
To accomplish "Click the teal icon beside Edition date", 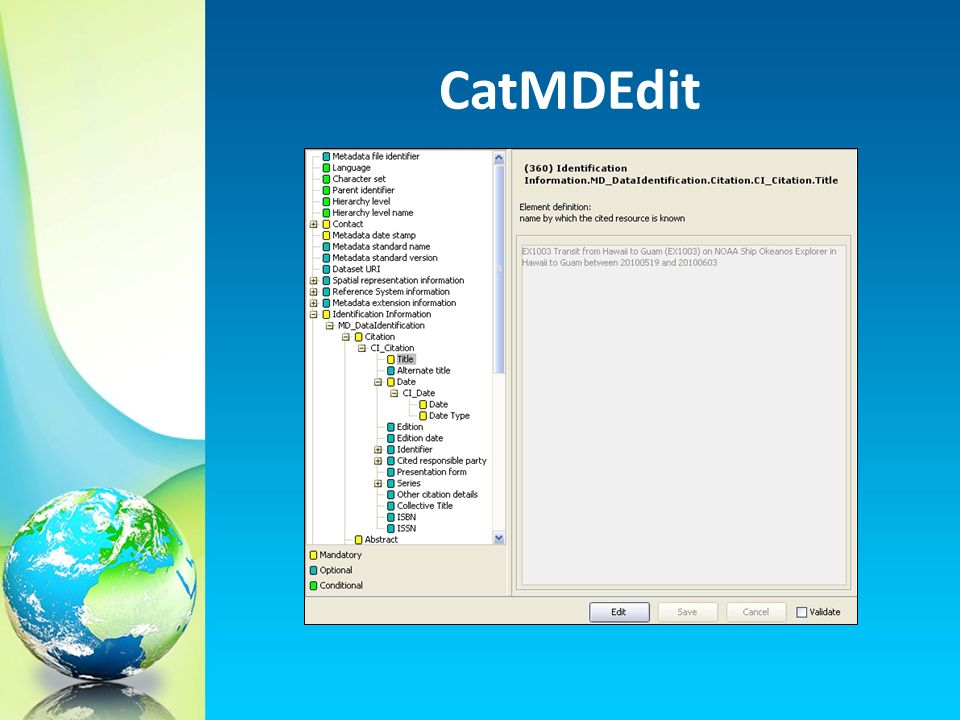I will click(391, 438).
